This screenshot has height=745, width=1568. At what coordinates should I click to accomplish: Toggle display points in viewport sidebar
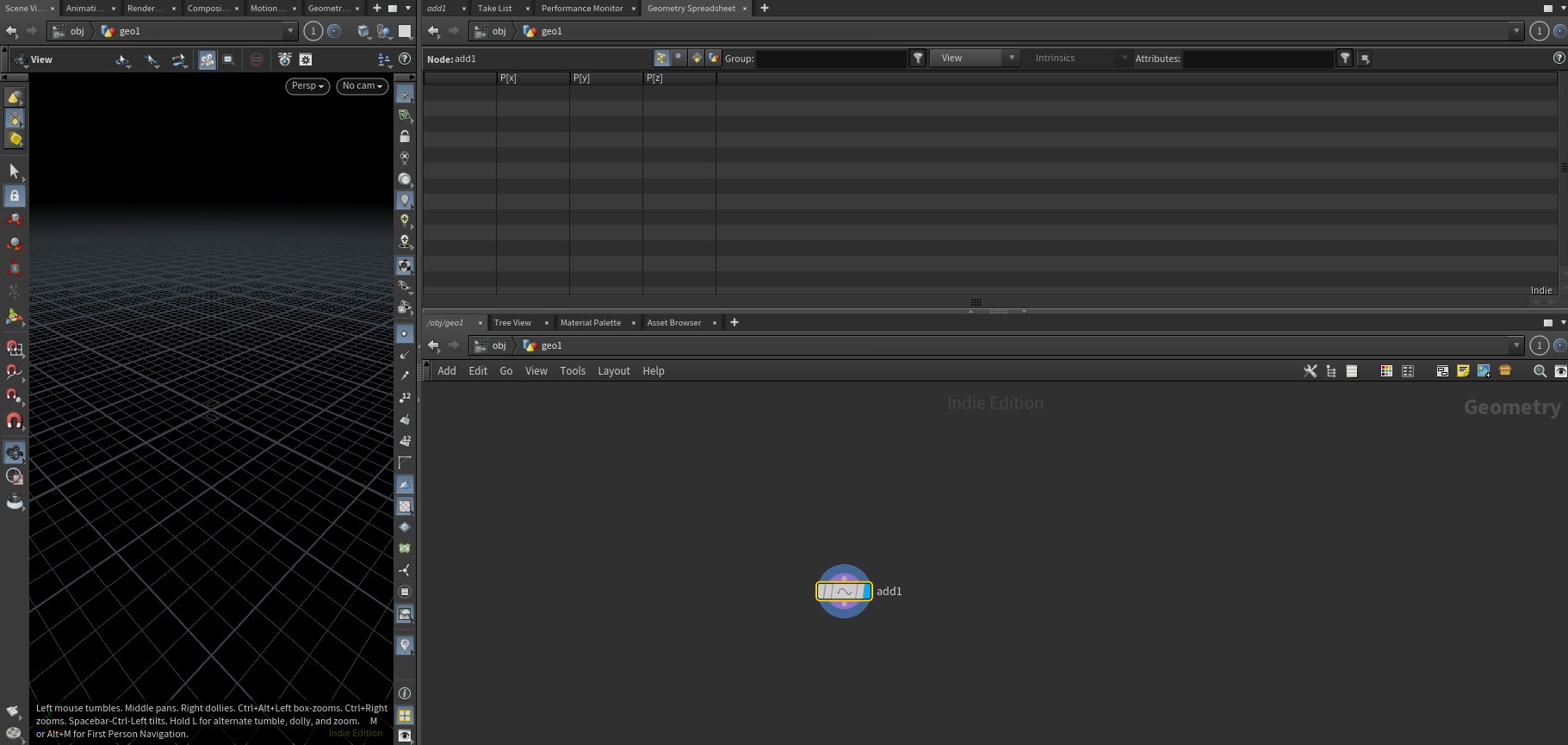click(405, 333)
